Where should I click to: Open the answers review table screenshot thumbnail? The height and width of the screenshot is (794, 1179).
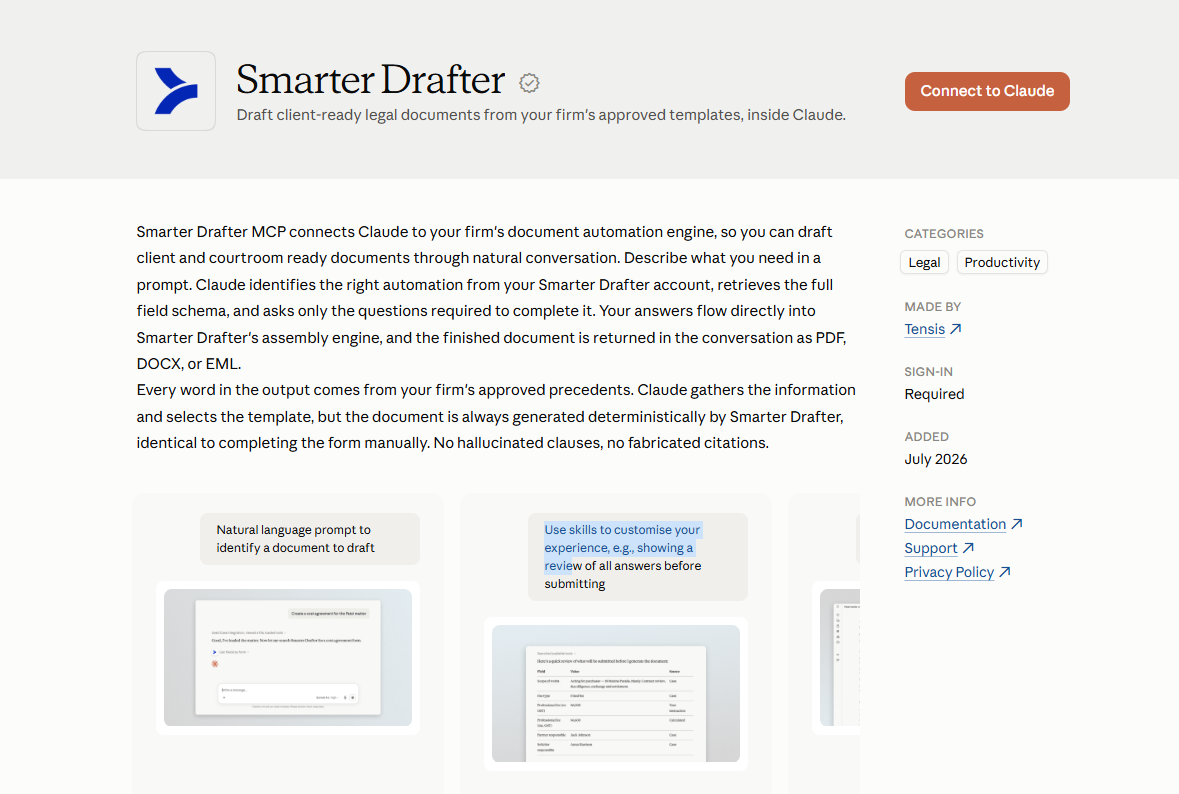tap(616, 693)
